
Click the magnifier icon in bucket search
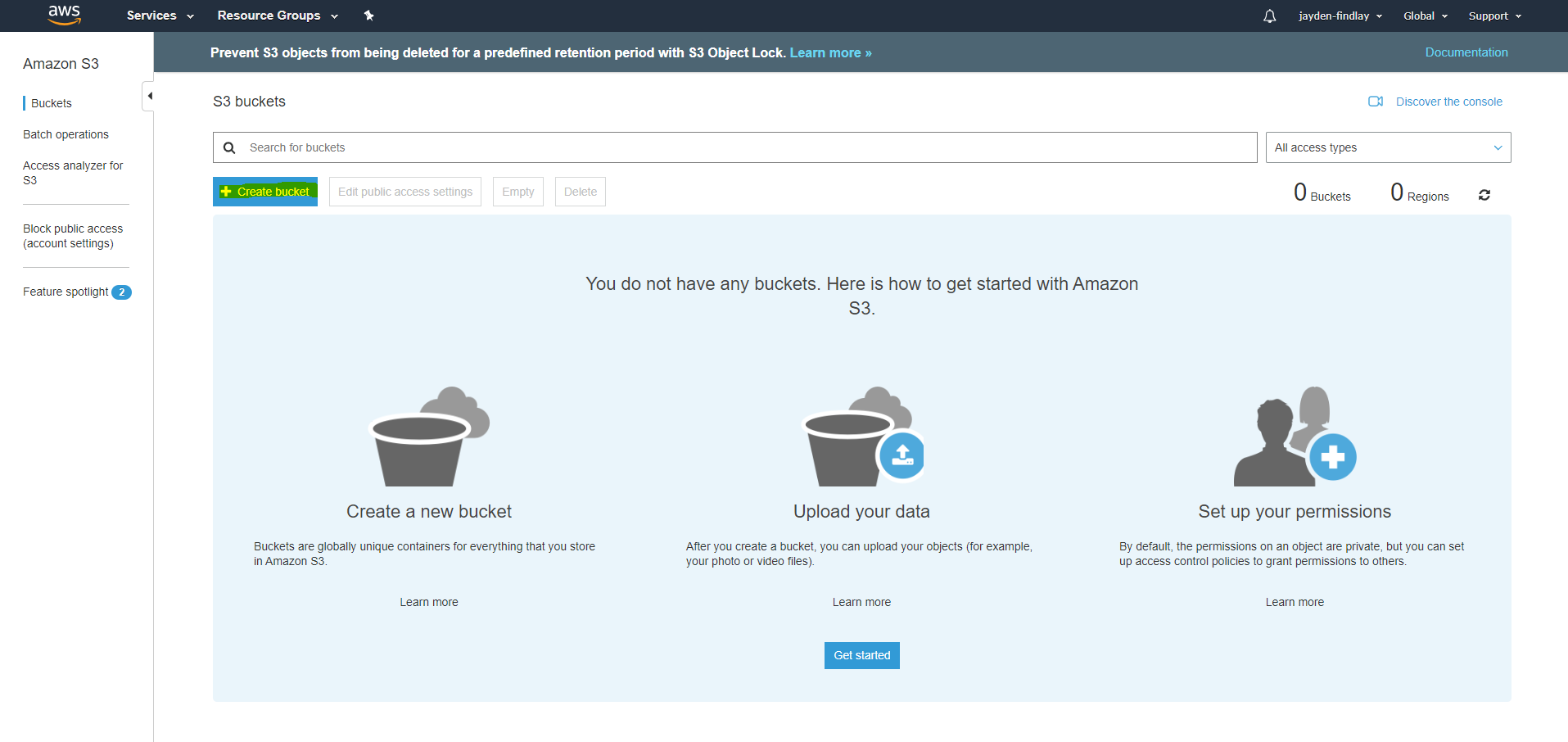coord(229,147)
